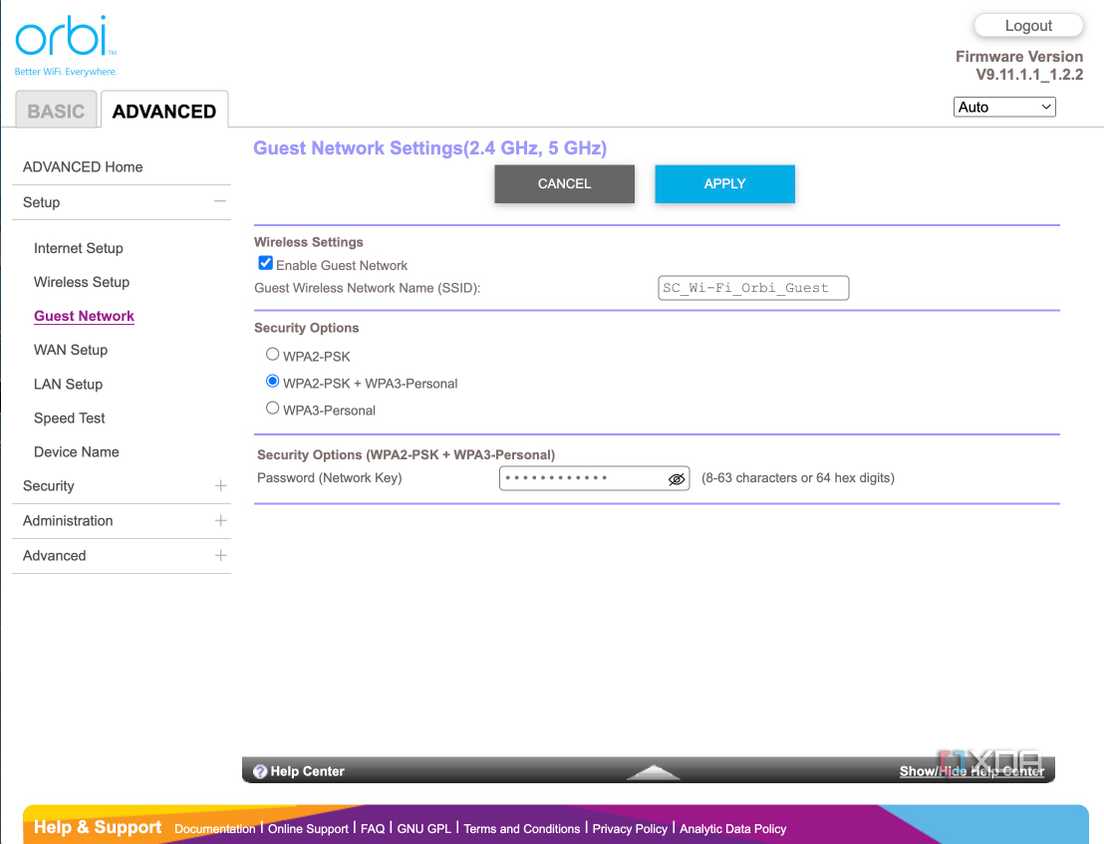Click the Help Center question mark icon
The image size is (1104, 844).
[x=260, y=771]
